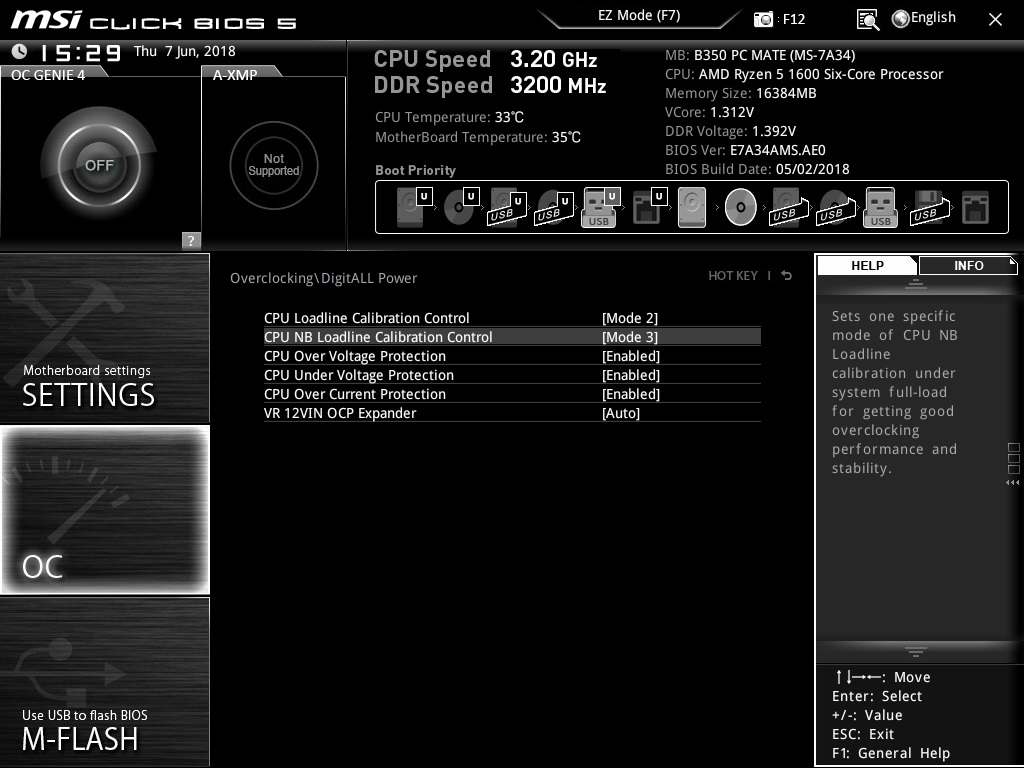Viewport: 1024px width, 768px height.
Task: Click the Overclocking\DigitALL Power breadcrumb
Action: tap(323, 278)
